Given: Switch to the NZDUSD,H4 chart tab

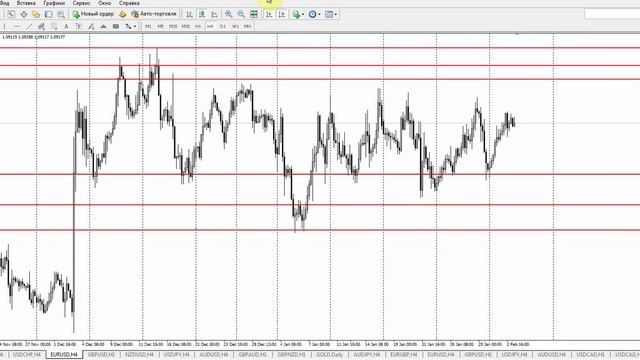Looking at the screenshot, I should (139, 355).
